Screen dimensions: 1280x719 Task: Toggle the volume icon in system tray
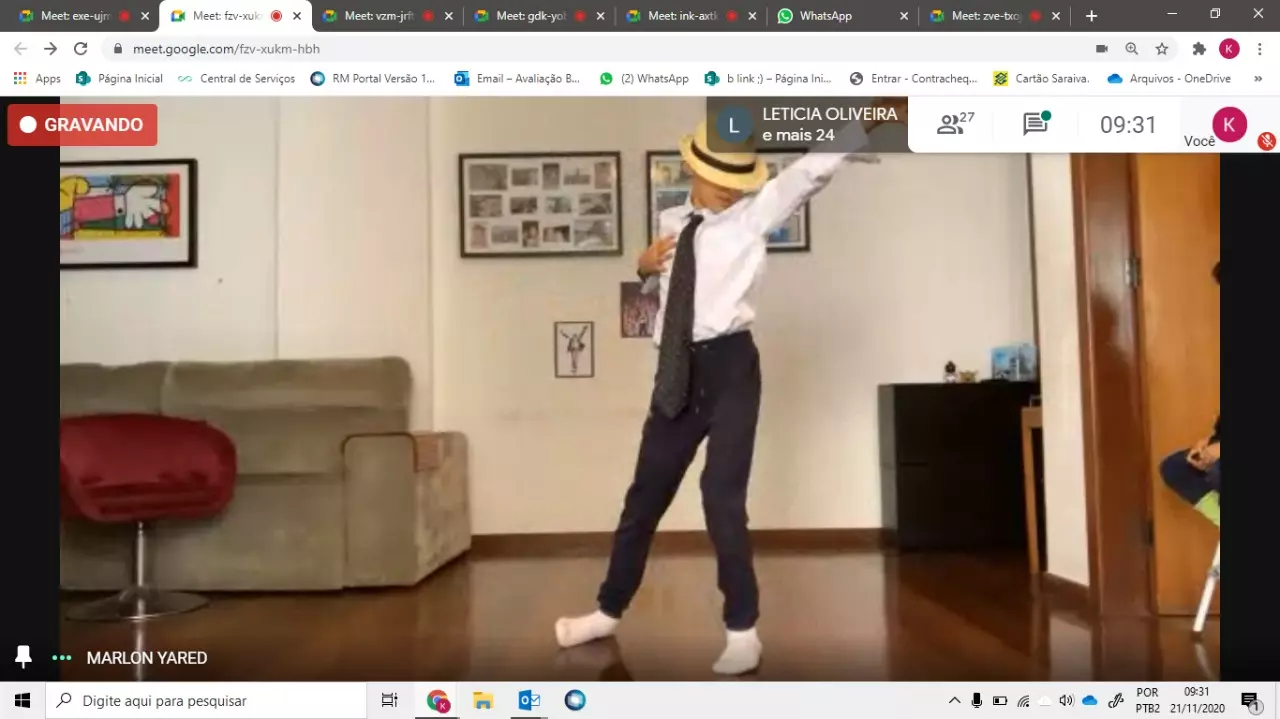pos(1066,700)
